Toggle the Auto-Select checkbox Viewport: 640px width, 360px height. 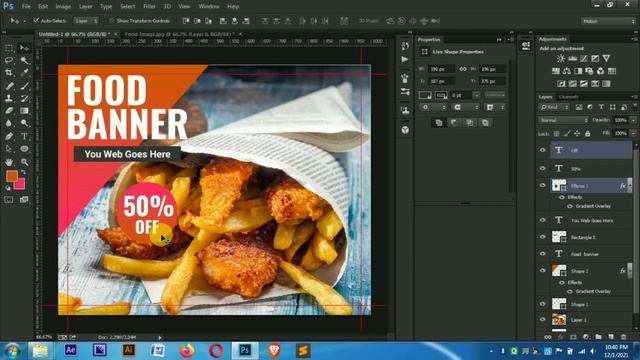pos(36,20)
